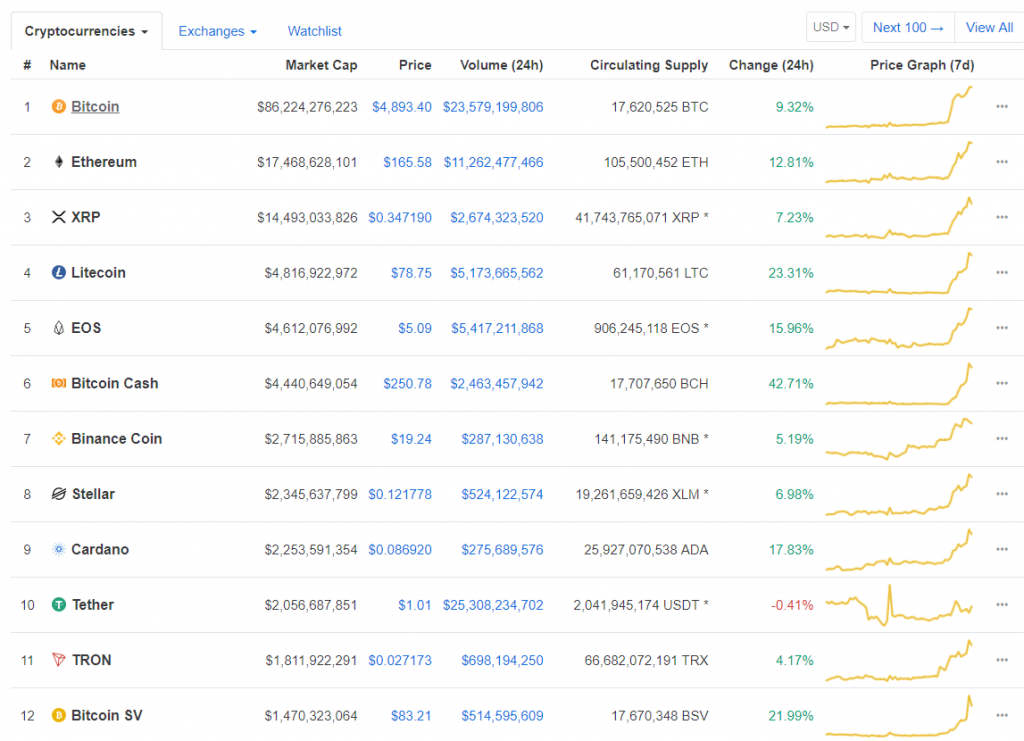Click the TRON logo icon
This screenshot has height=741, width=1024.
coord(57,659)
